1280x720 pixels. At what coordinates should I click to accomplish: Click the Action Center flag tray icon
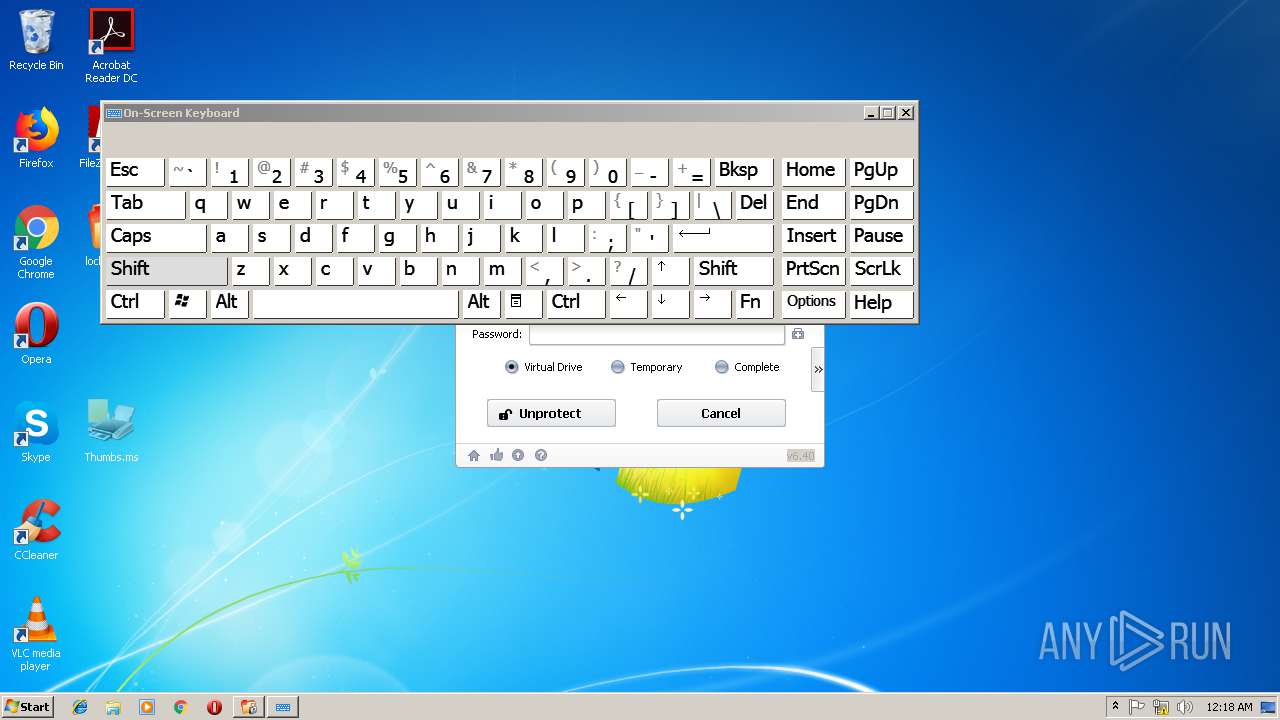[1138, 707]
